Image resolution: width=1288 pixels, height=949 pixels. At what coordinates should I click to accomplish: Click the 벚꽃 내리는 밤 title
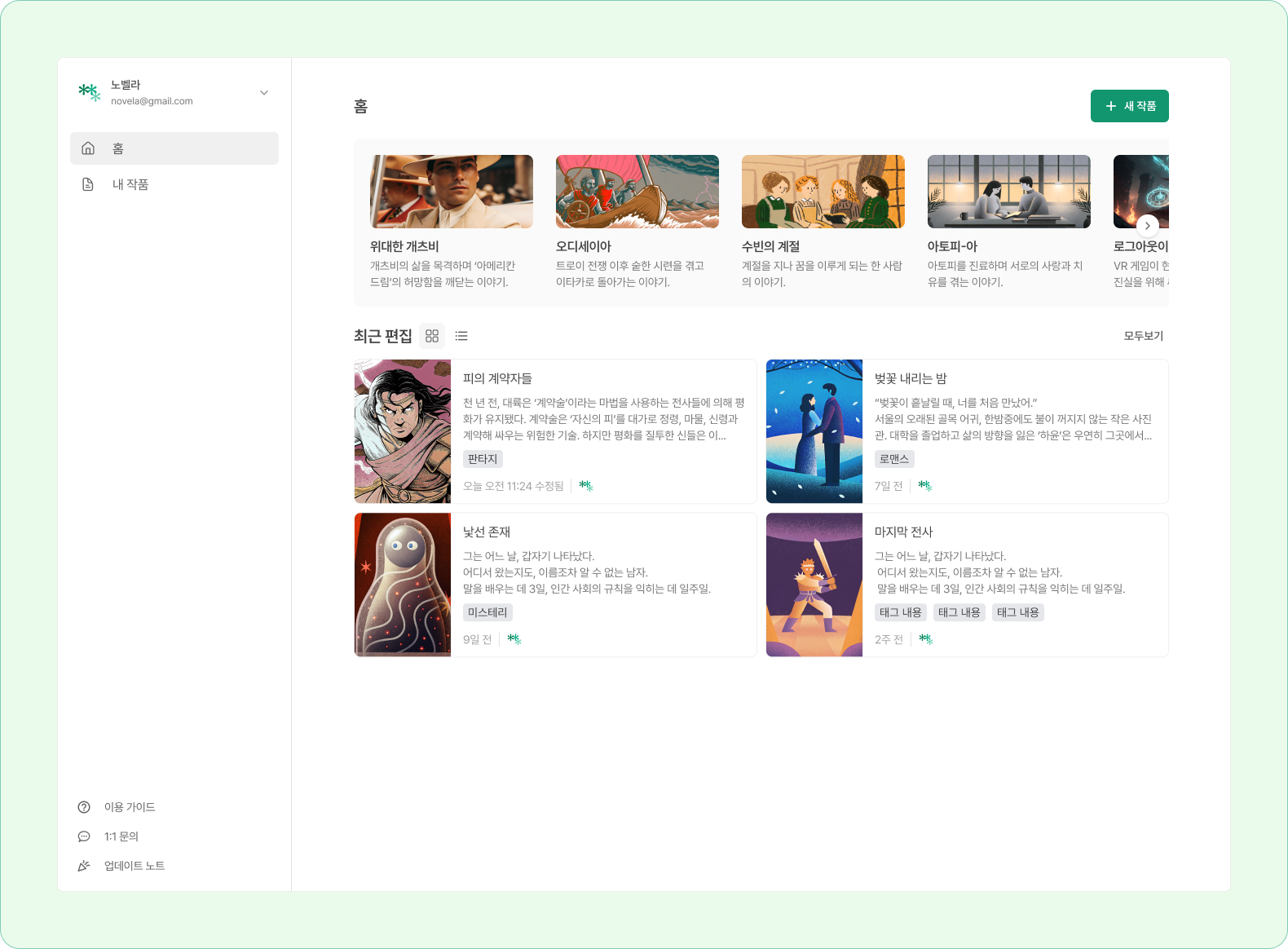911,378
